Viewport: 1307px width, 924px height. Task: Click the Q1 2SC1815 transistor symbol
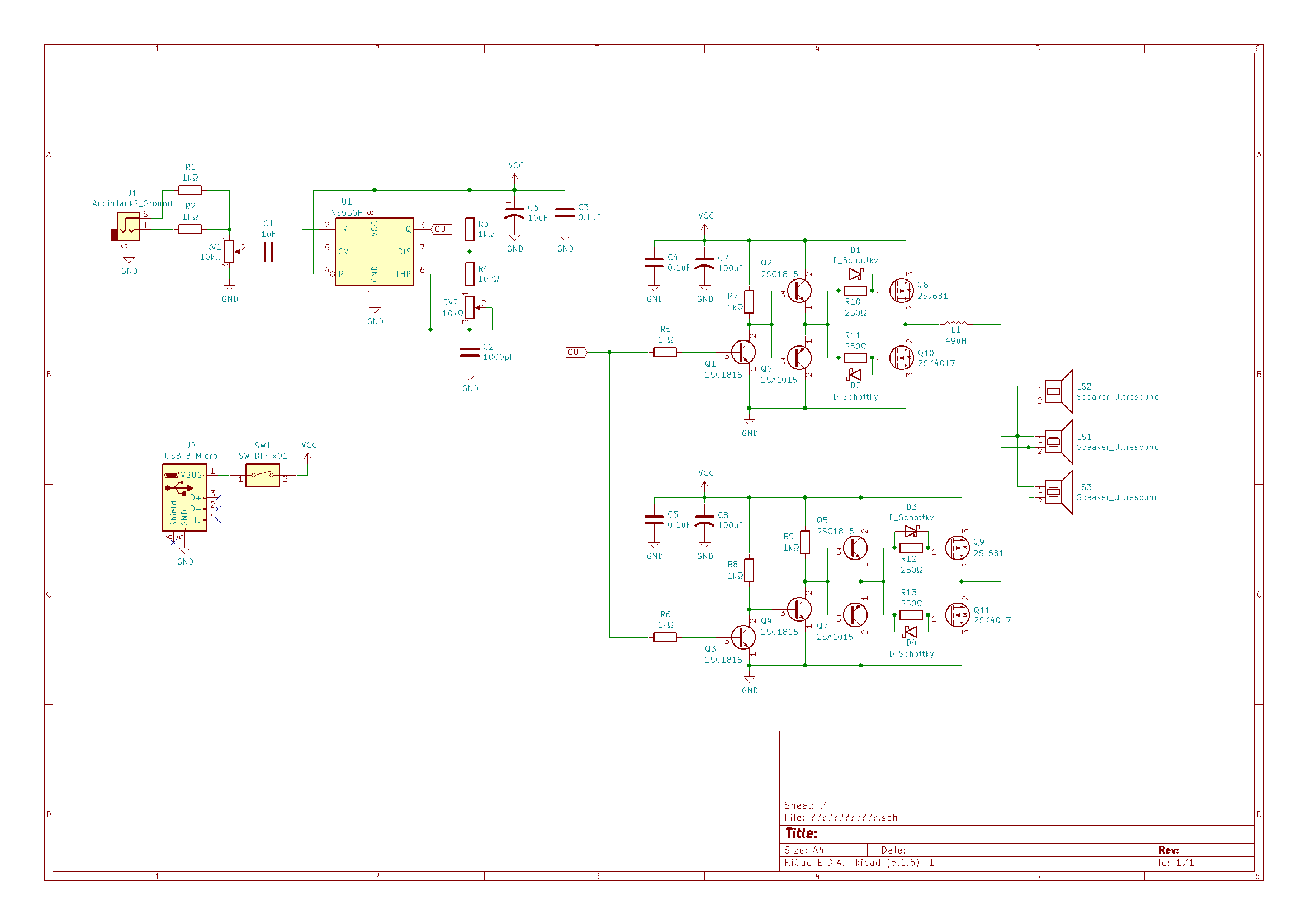coord(744,352)
